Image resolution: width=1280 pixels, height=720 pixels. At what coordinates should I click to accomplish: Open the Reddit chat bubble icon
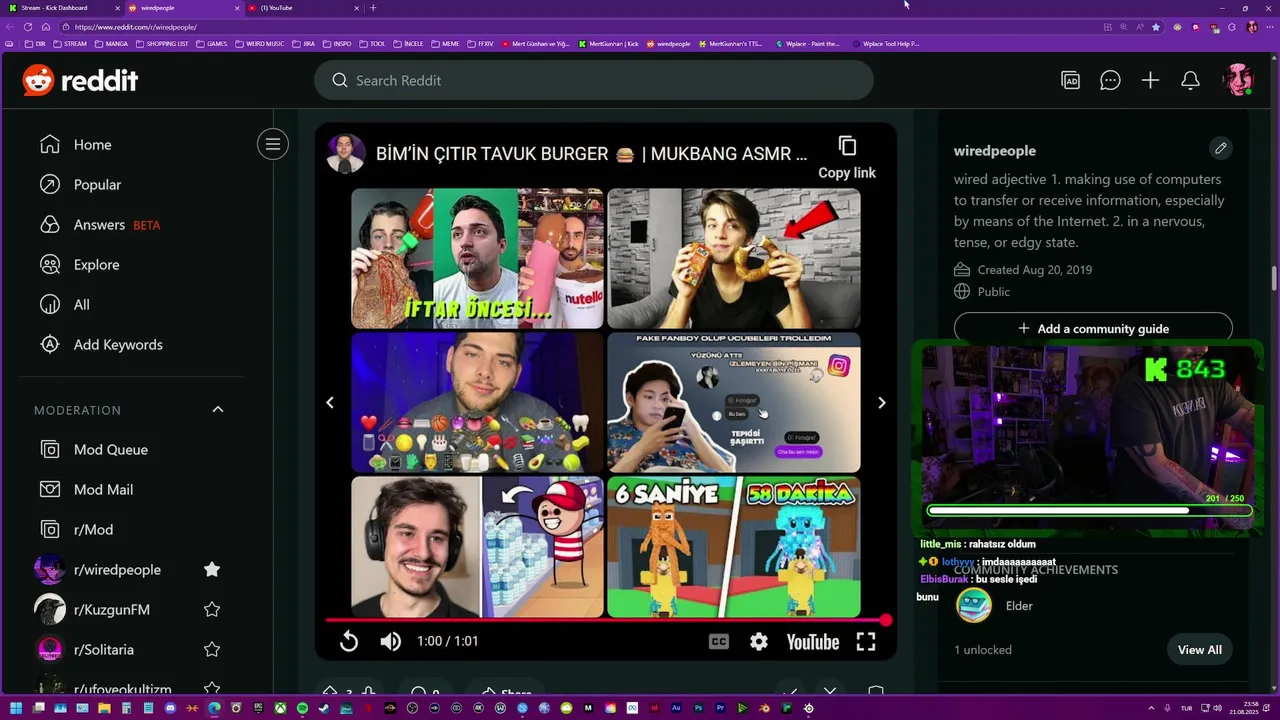(1110, 81)
